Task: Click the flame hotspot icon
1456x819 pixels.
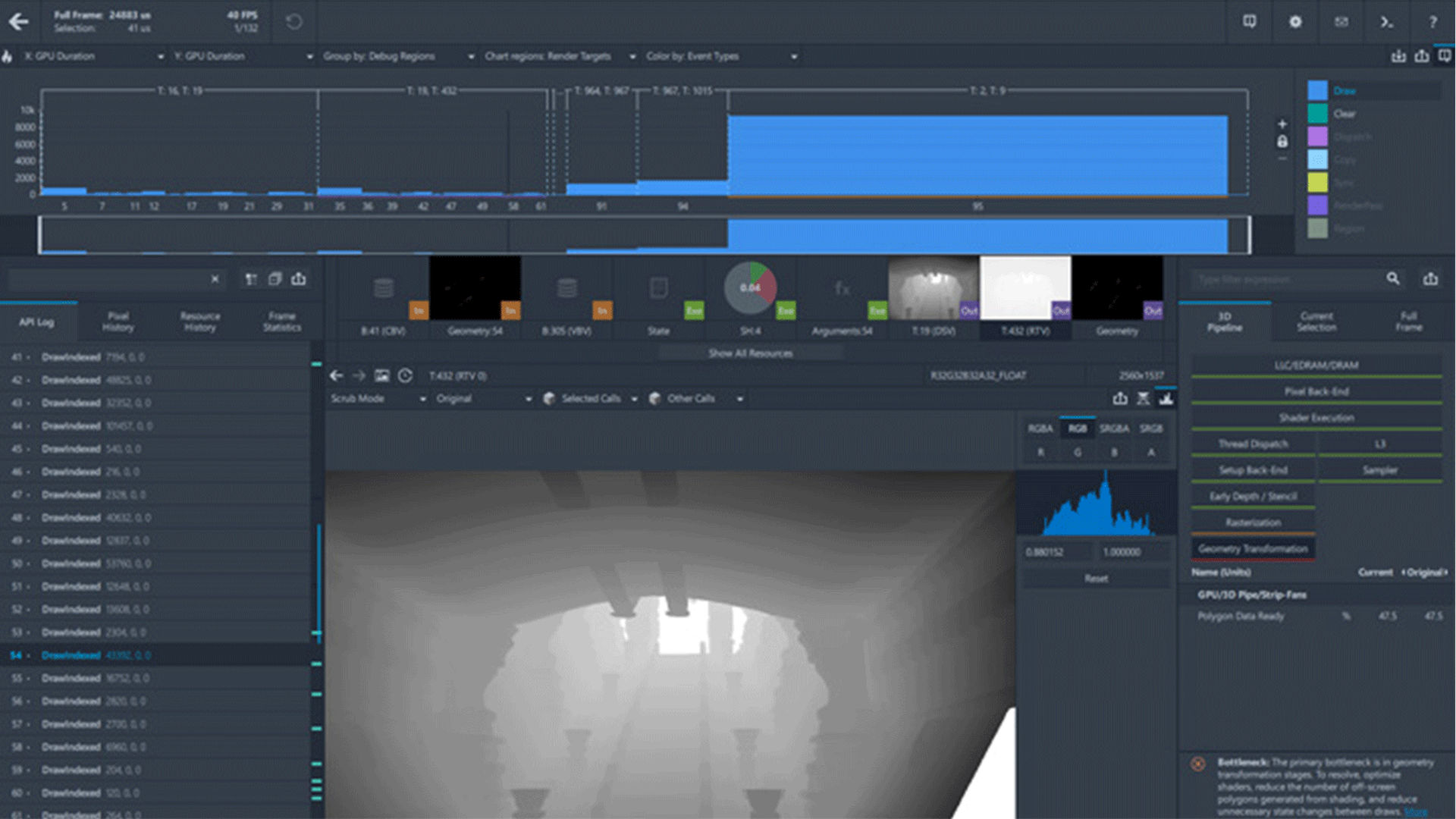Action: (7, 56)
